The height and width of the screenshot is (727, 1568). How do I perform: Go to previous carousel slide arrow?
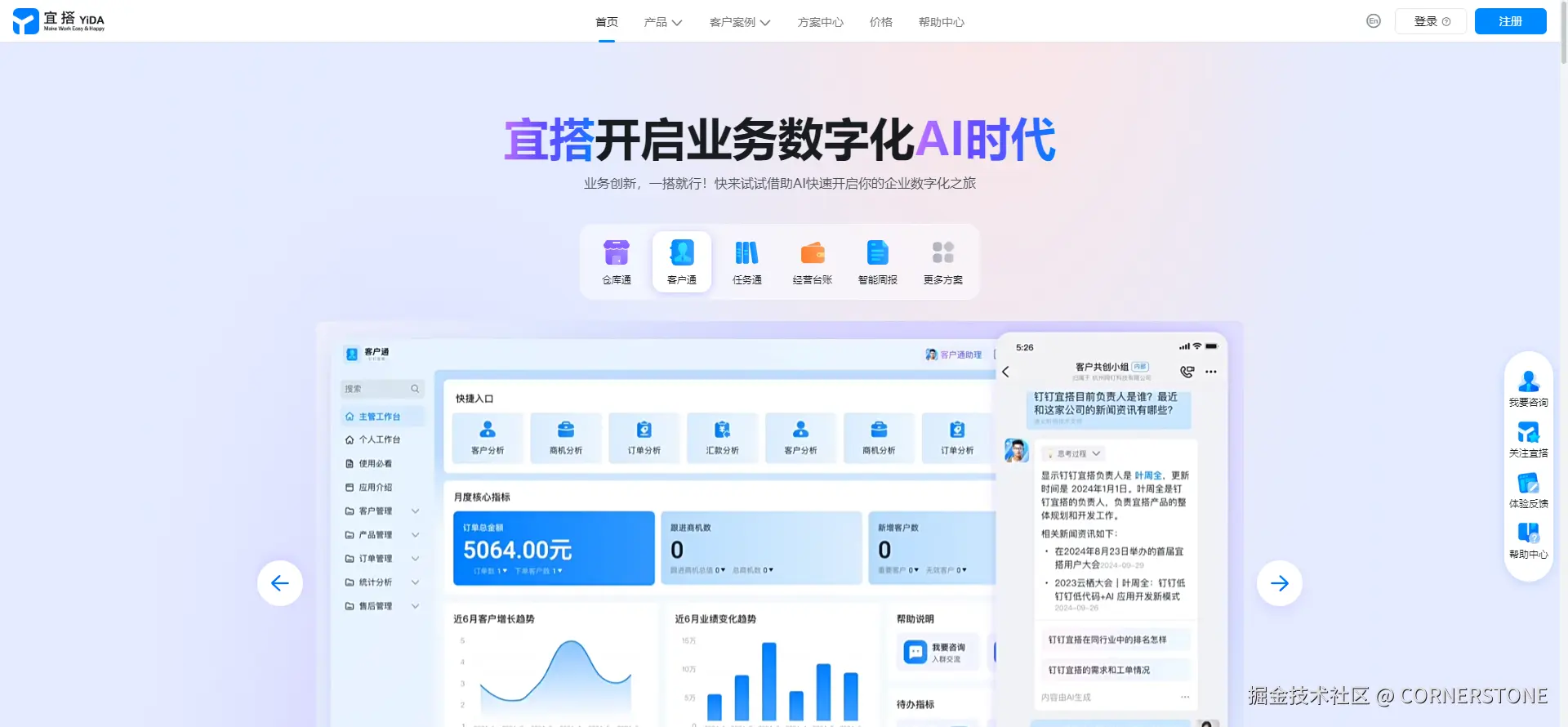tap(280, 583)
